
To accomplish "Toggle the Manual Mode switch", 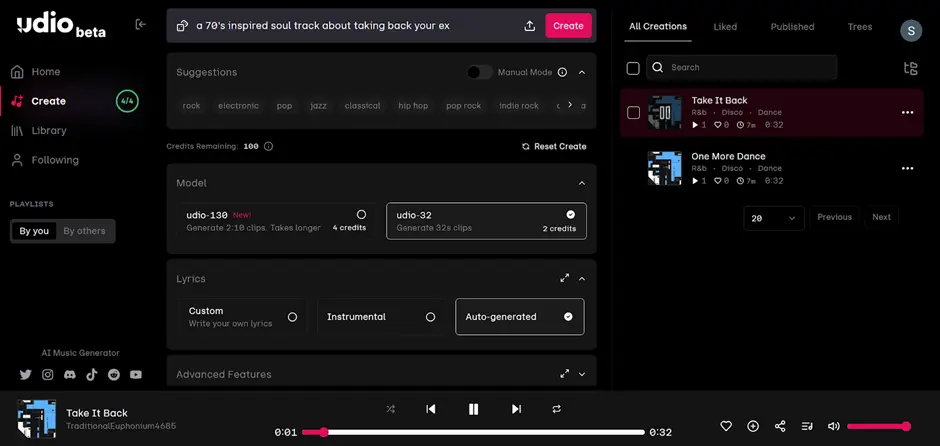I will (480, 72).
